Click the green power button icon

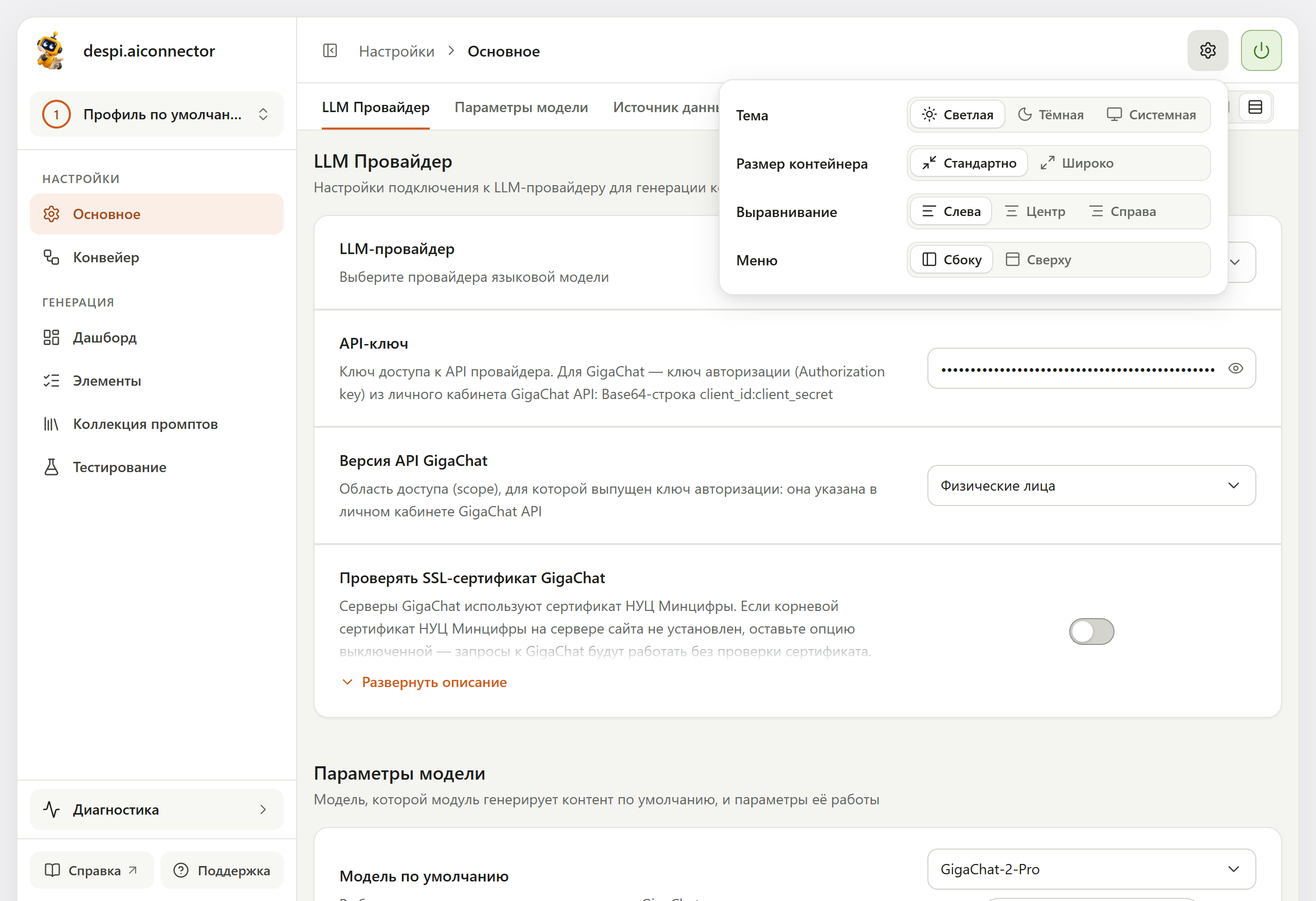[1261, 50]
